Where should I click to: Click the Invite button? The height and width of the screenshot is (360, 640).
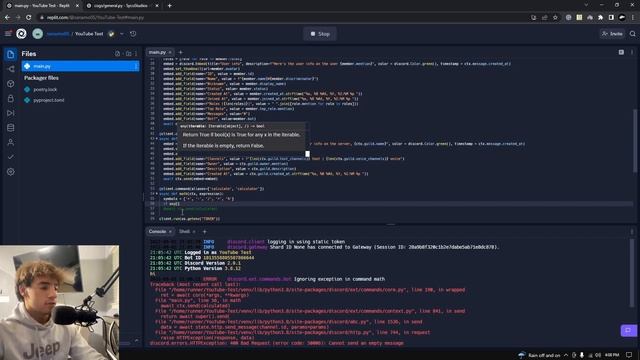point(612,34)
